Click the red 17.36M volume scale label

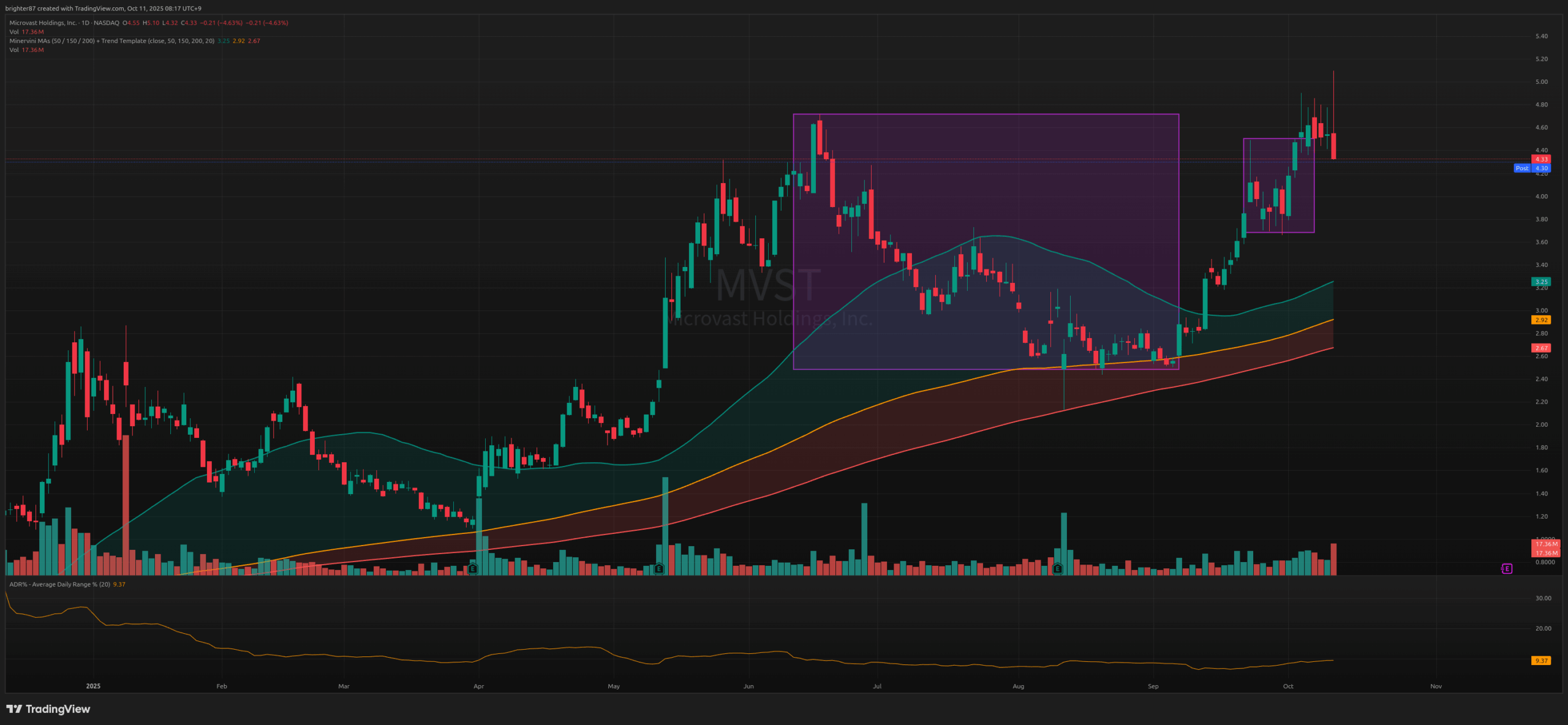[1546, 544]
